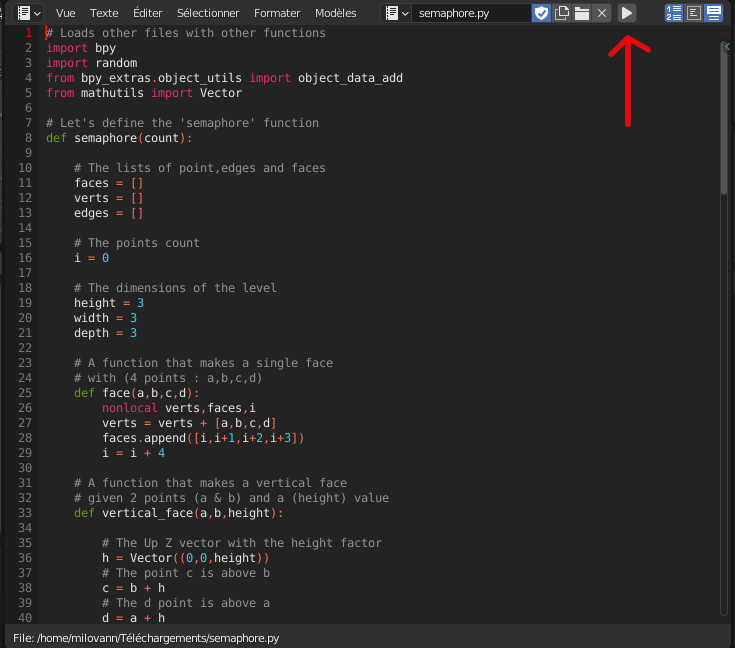
Task: Browse text data-blocks dropdown
Action: click(x=397, y=13)
